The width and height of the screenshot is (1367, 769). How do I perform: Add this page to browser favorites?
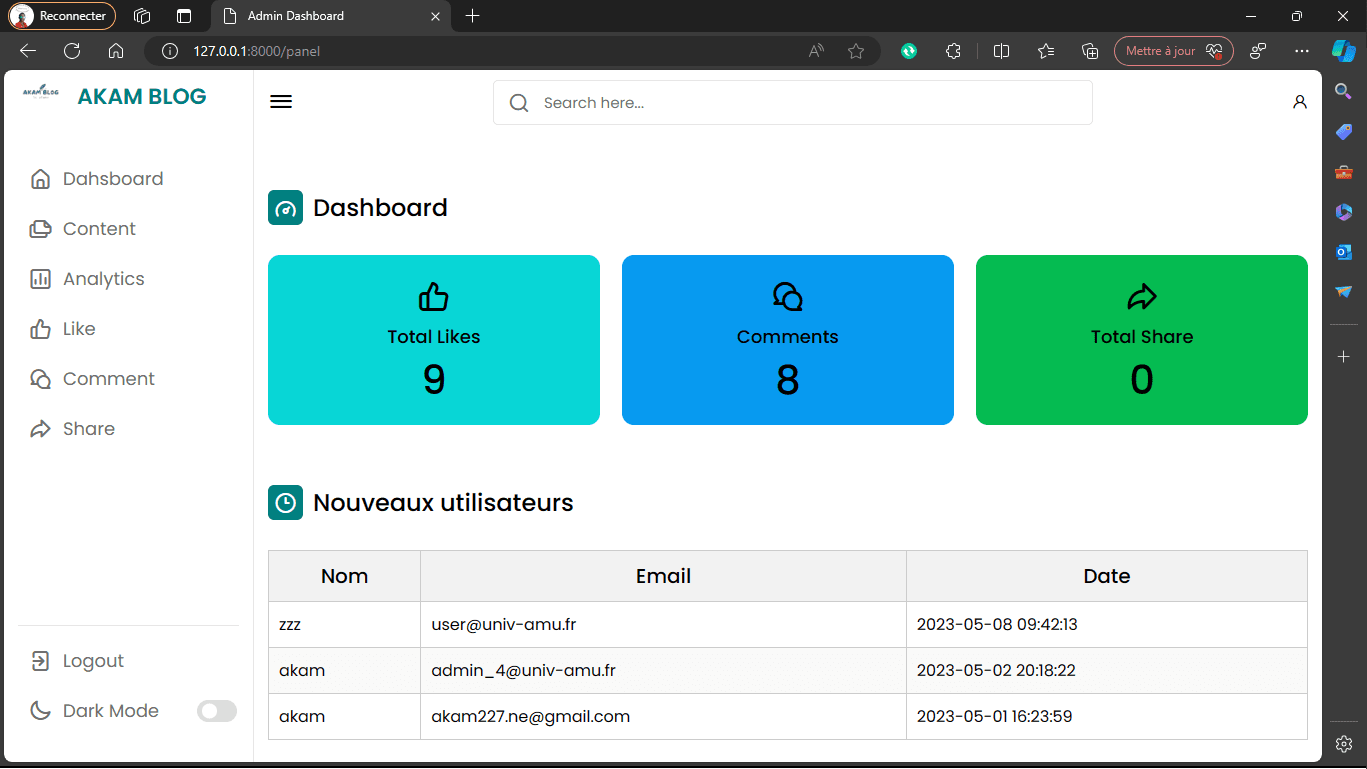tap(856, 51)
